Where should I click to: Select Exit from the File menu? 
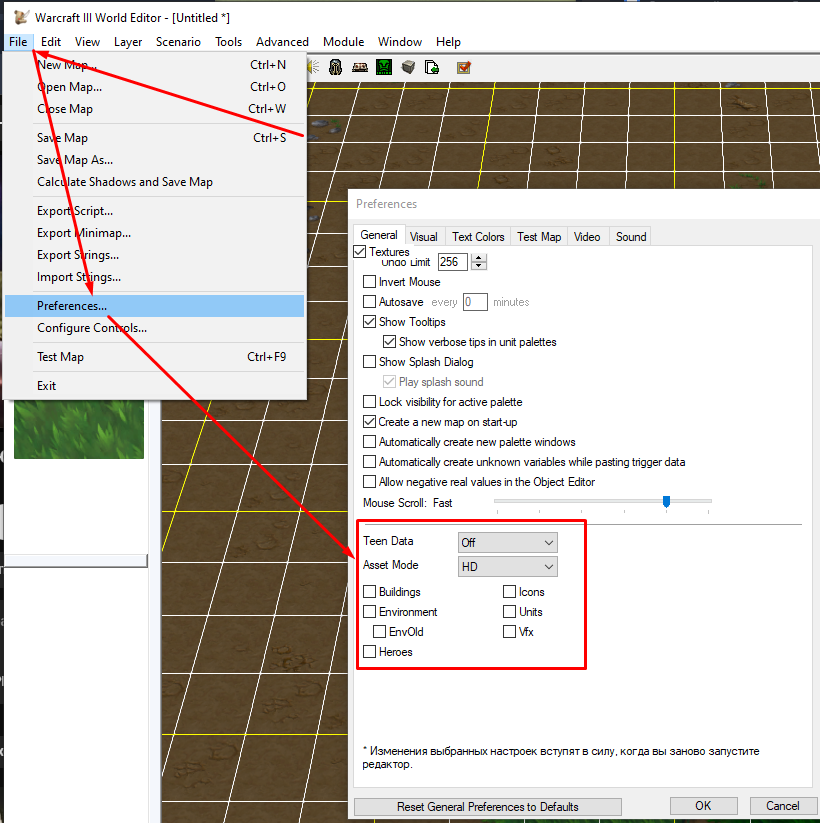[154, 386]
